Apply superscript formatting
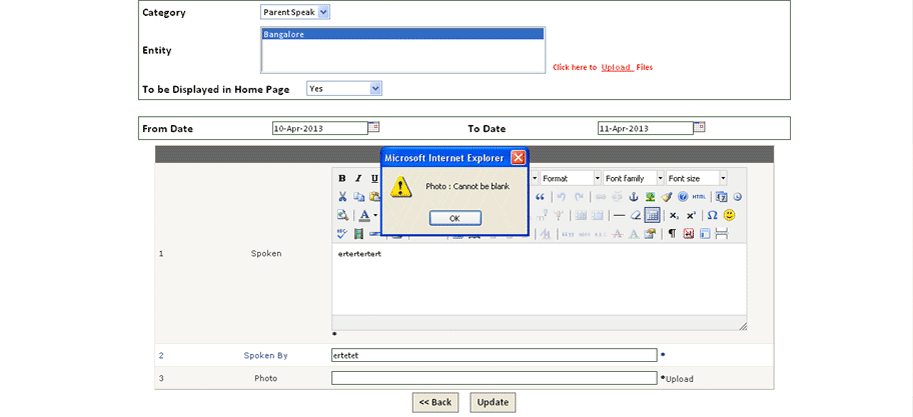 point(691,215)
